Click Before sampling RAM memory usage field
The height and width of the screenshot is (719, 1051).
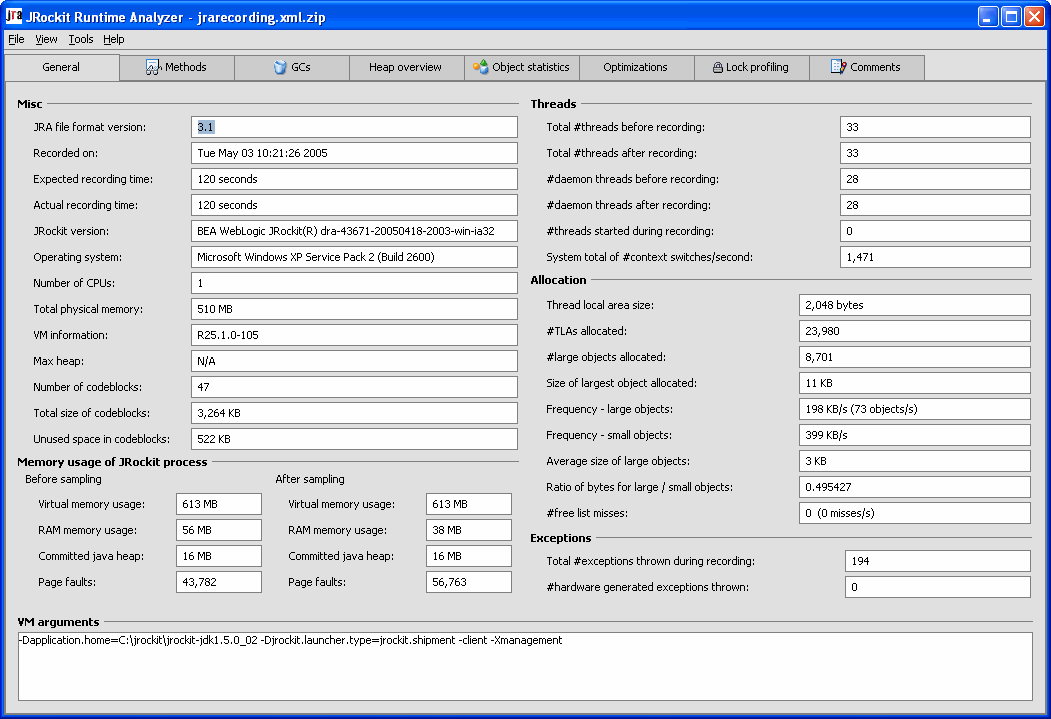(219, 531)
